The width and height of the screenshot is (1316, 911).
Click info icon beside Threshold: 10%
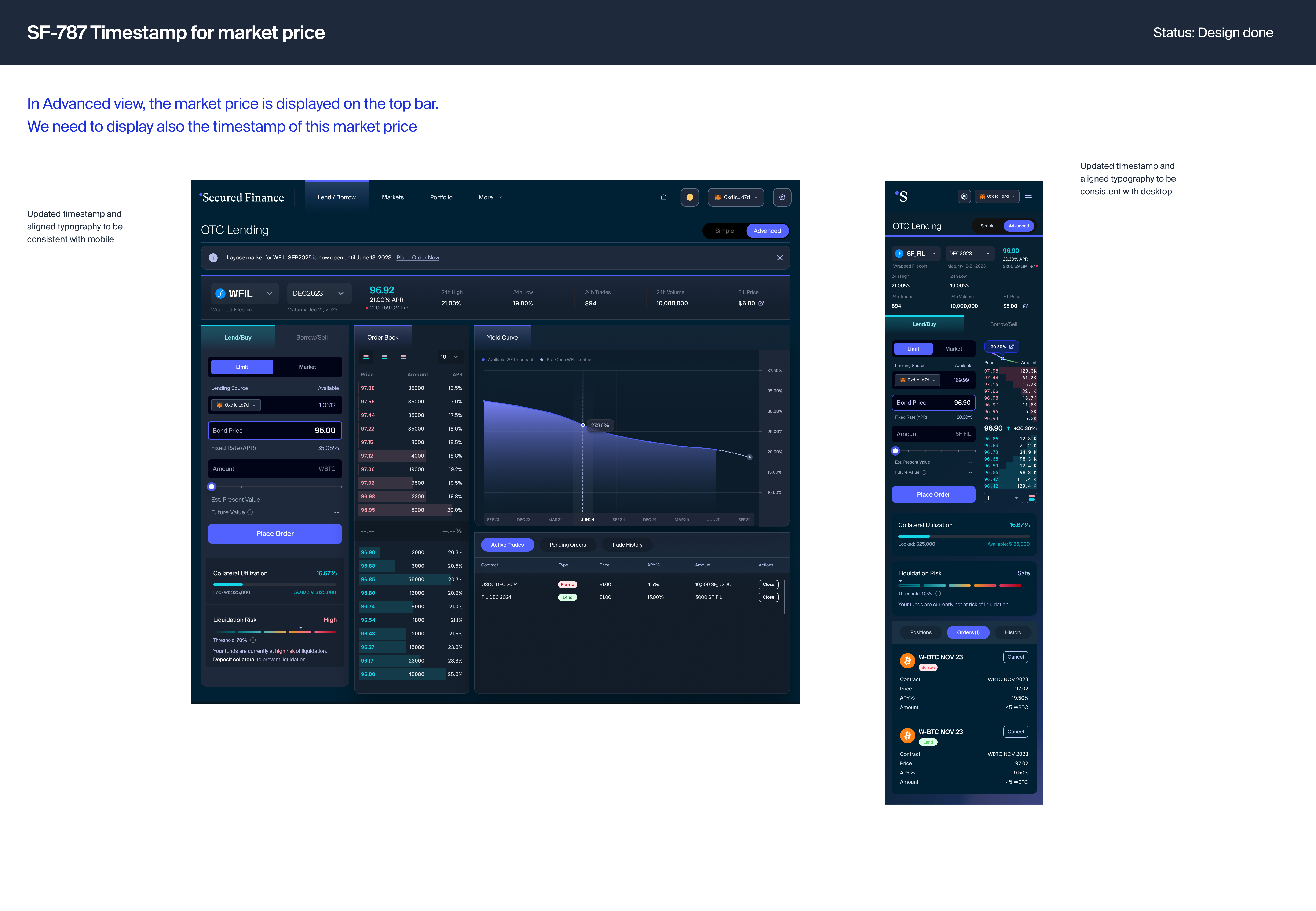pos(938,594)
